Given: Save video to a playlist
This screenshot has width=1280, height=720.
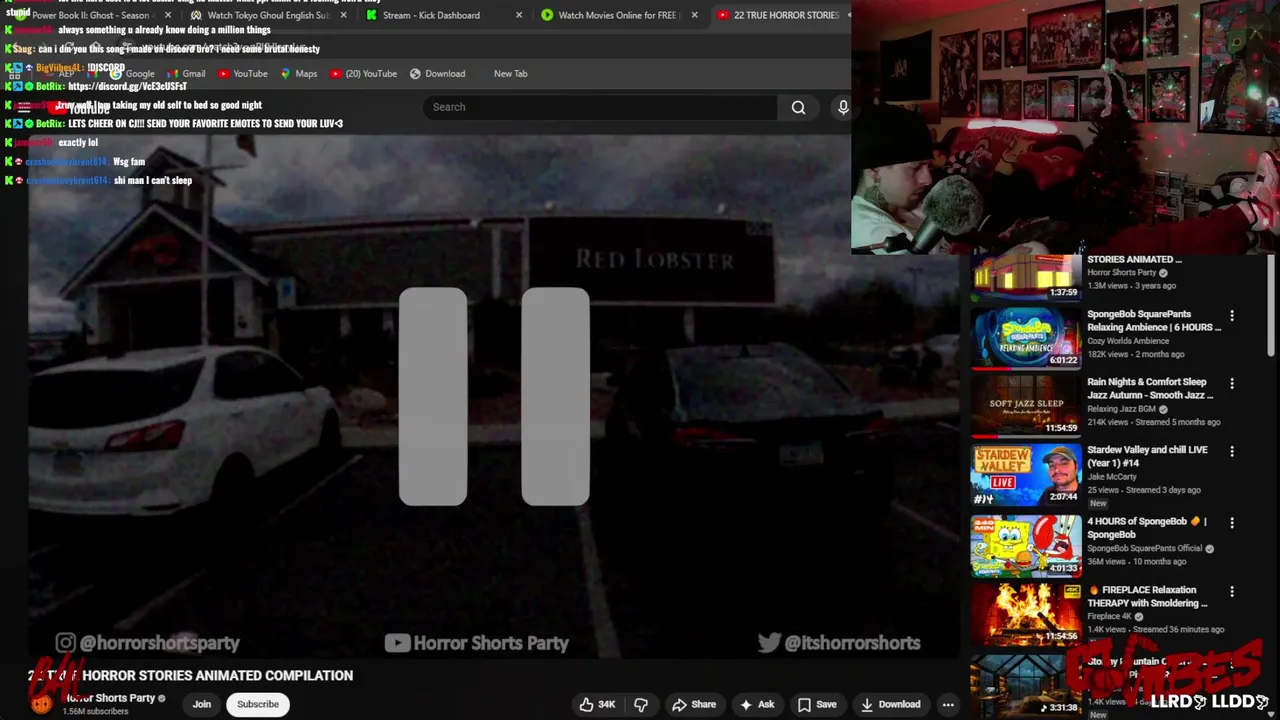Looking at the screenshot, I should pos(816,704).
